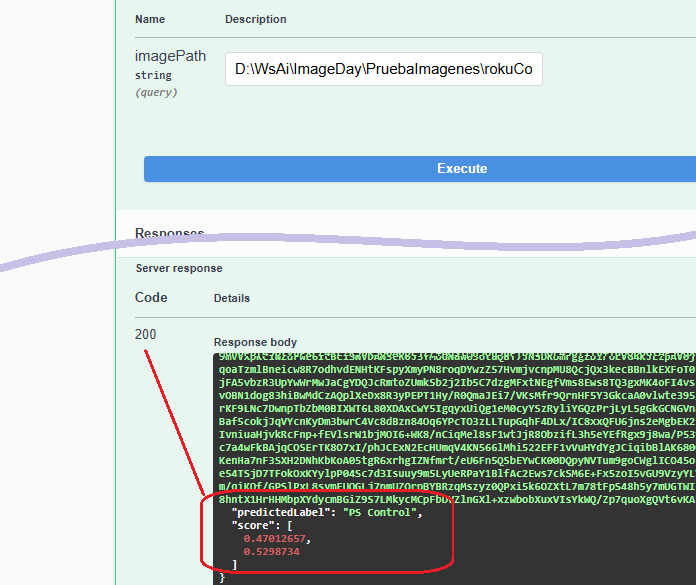Viewport: 696px width, 585px height.
Task: Click the '(query)' parameter location label
Action: click(x=156, y=92)
